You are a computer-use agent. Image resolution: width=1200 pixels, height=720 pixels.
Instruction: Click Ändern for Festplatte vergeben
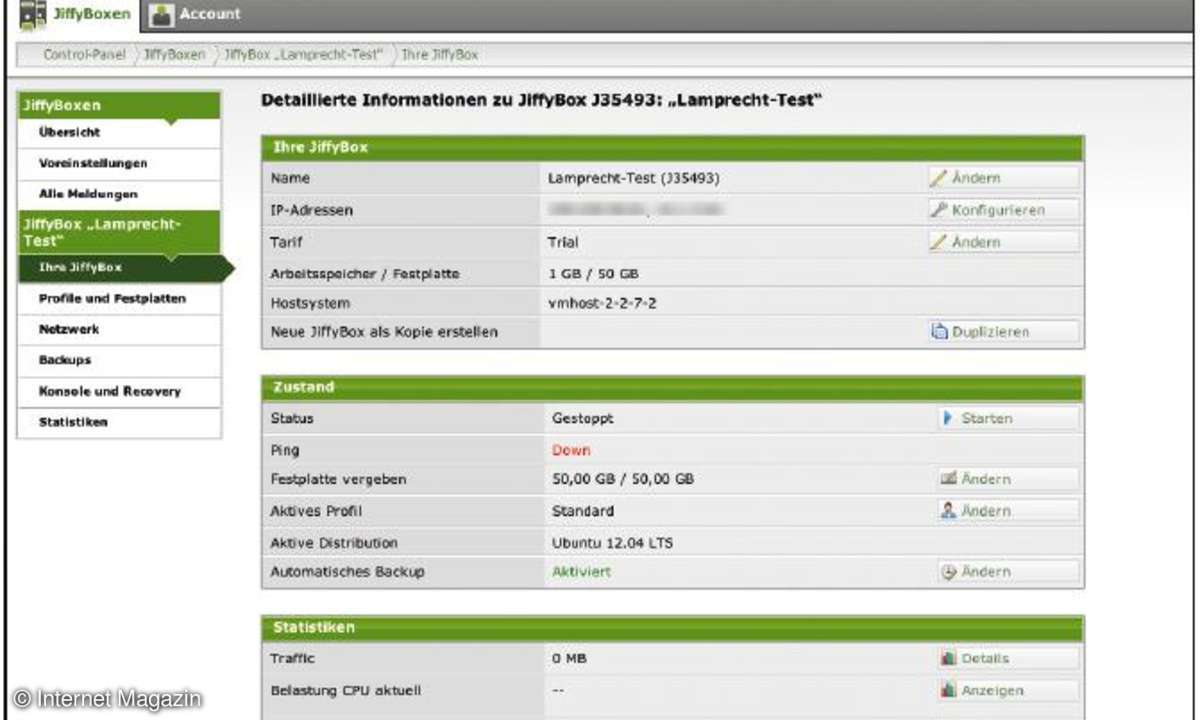point(1008,479)
